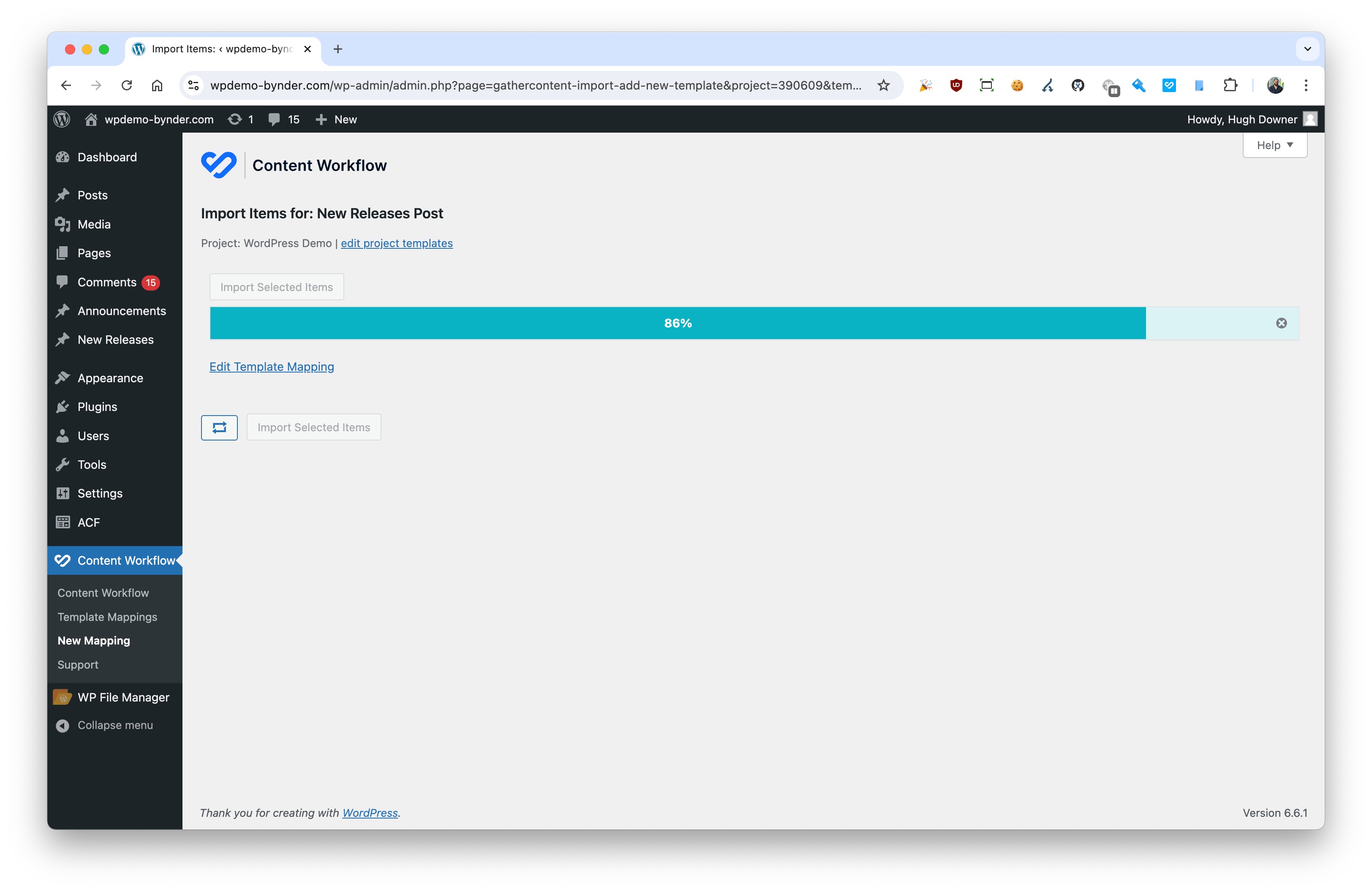Open the updates icon showing 1
The image size is (1372, 892).
(241, 119)
